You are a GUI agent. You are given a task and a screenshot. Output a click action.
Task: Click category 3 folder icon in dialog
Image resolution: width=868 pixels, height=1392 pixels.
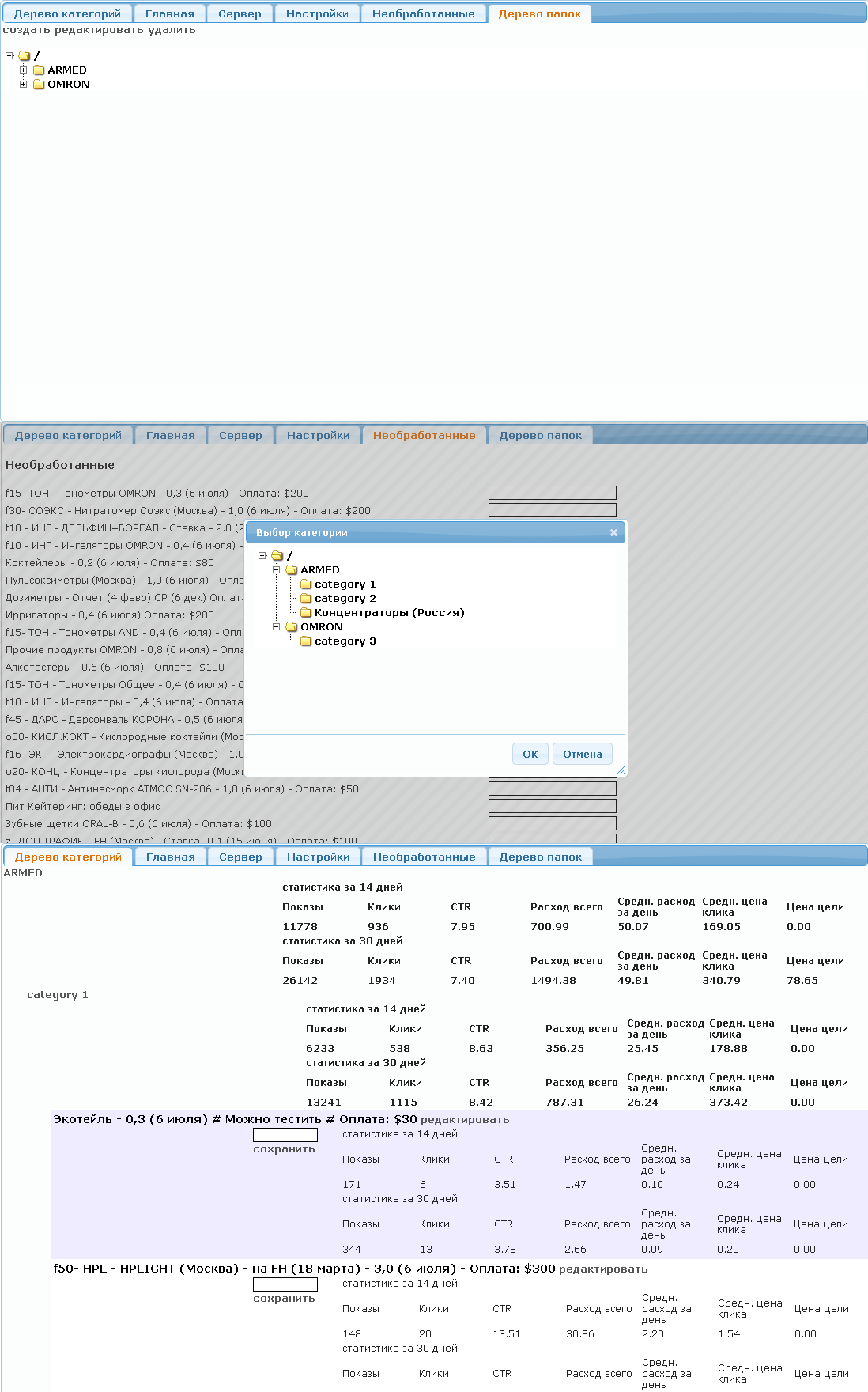[306, 641]
